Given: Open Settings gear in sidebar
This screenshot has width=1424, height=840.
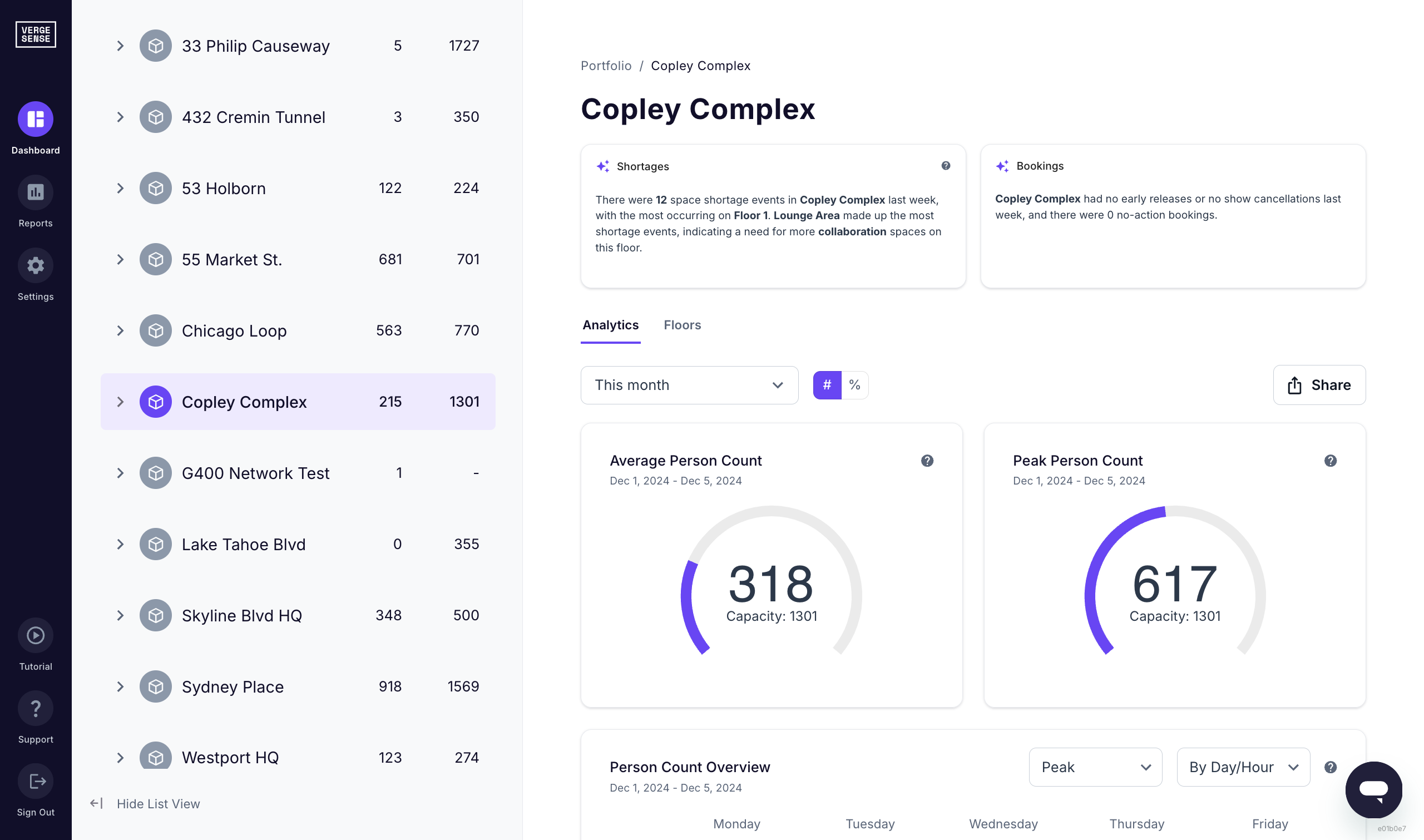Looking at the screenshot, I should click(36, 265).
